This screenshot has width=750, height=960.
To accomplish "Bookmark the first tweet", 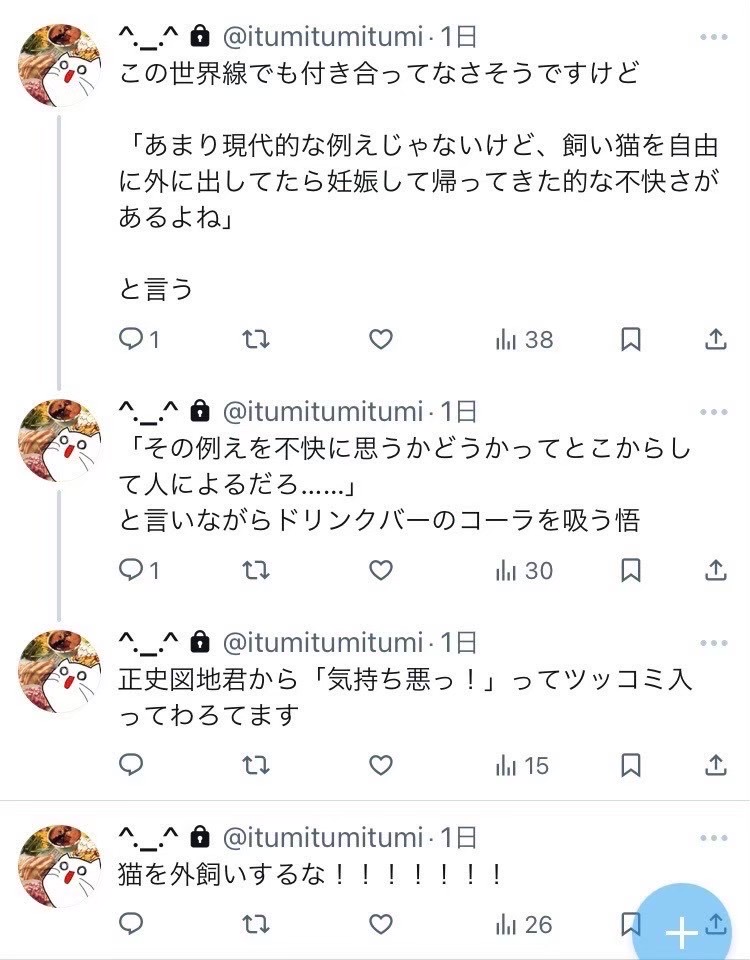I will coord(631,340).
